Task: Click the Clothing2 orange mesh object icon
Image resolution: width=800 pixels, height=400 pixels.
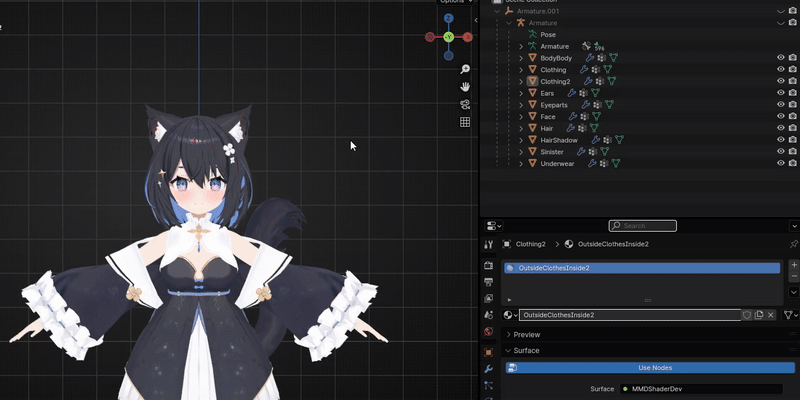Action: coord(532,81)
